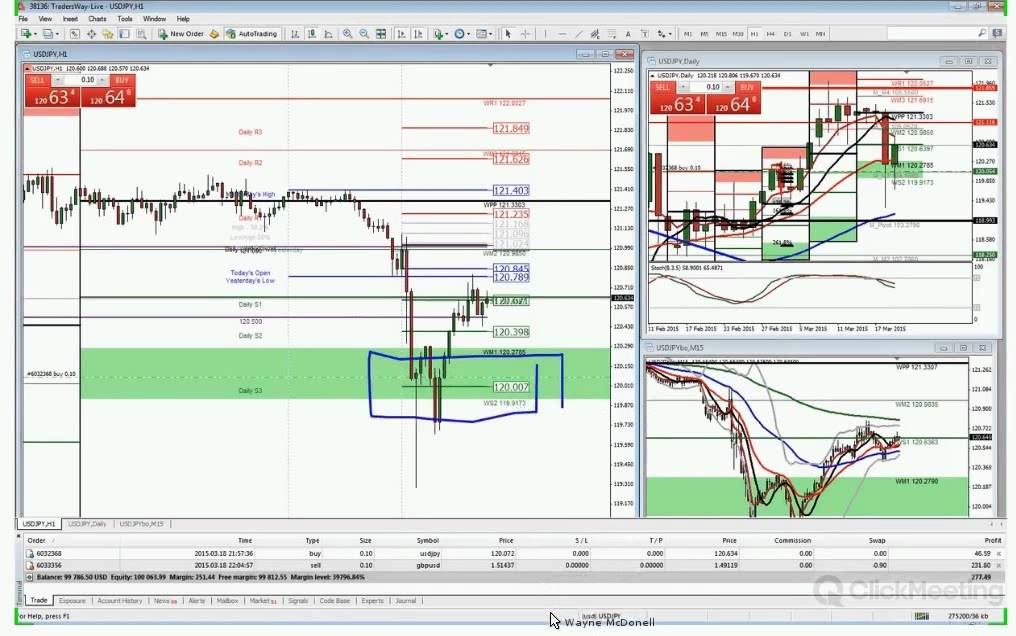The width and height of the screenshot is (1016, 636).
Task: Switch to the USDJPY,Daily chart tab
Action: [x=87, y=524]
